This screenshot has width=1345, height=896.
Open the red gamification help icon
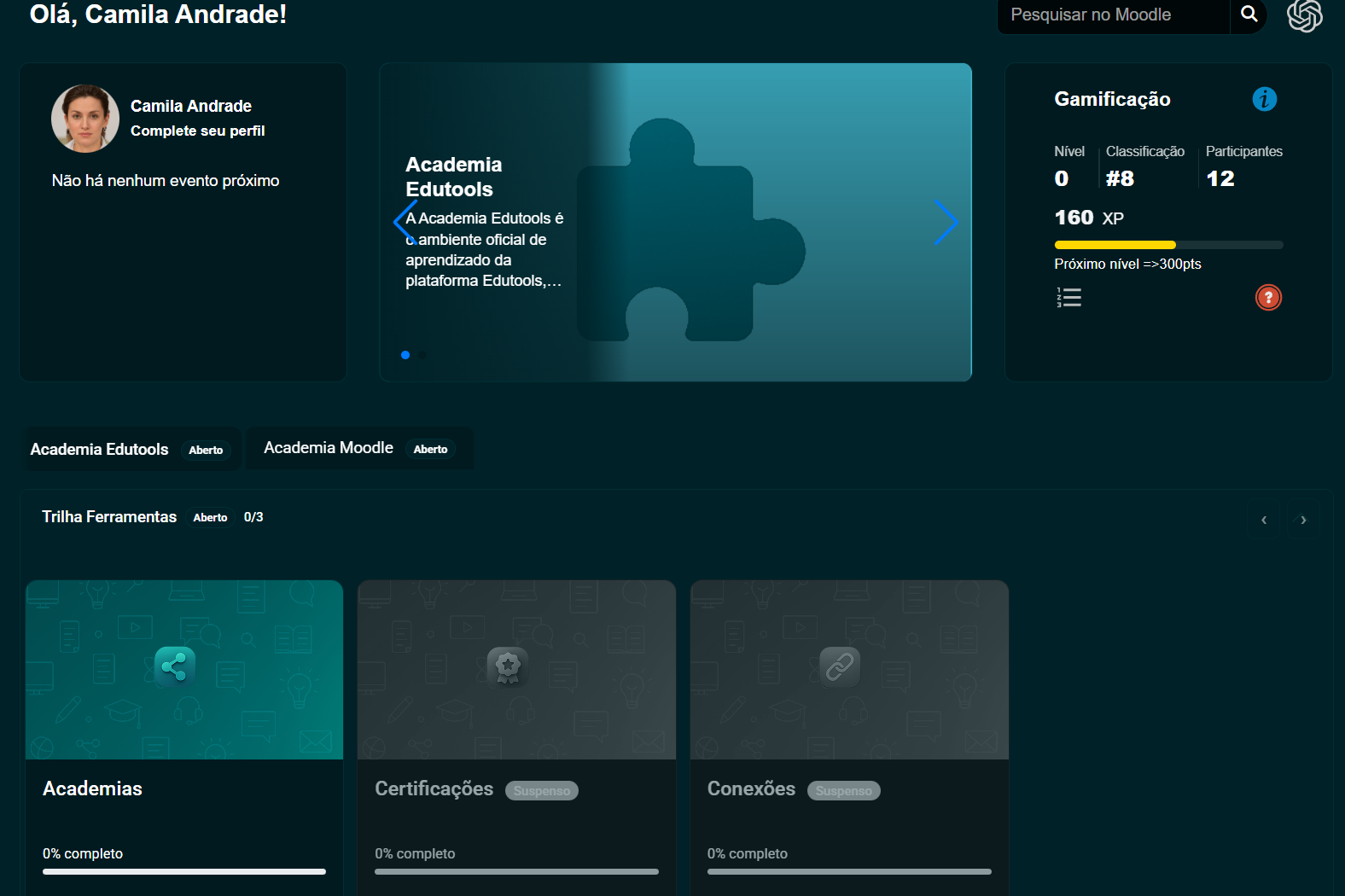(1268, 298)
